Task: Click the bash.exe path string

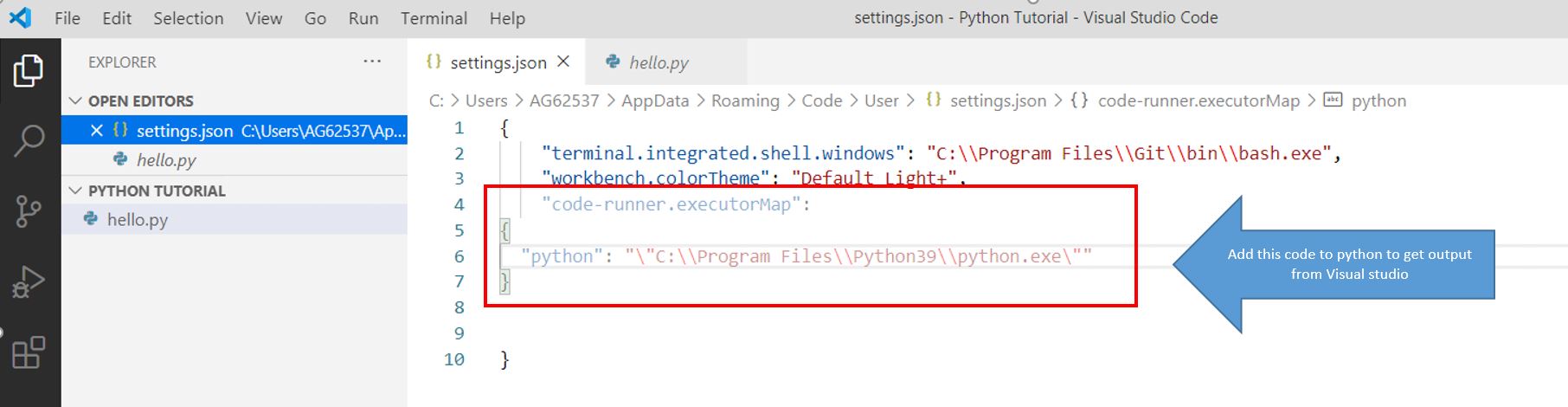Action: pyautogui.click(x=1129, y=153)
